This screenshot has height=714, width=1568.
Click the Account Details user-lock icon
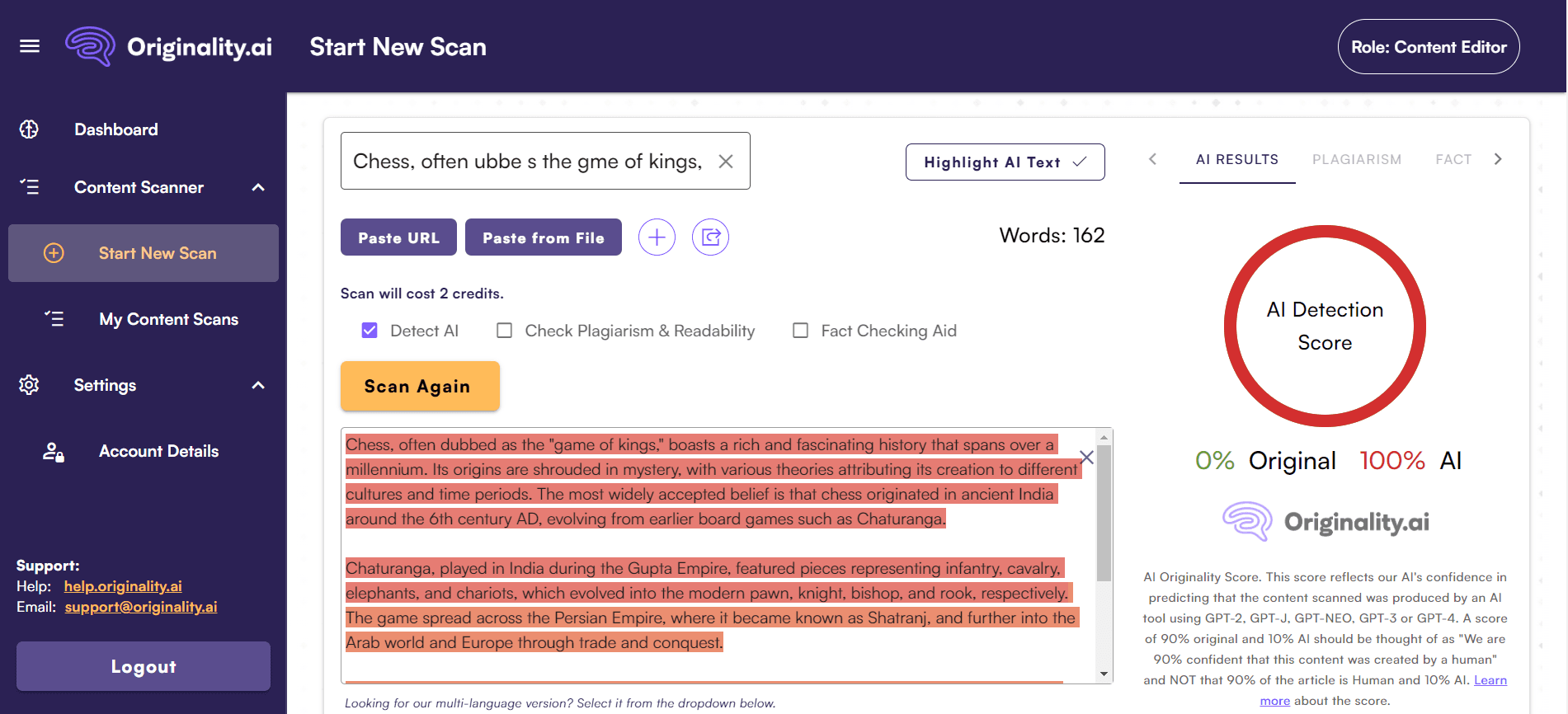pos(54,452)
